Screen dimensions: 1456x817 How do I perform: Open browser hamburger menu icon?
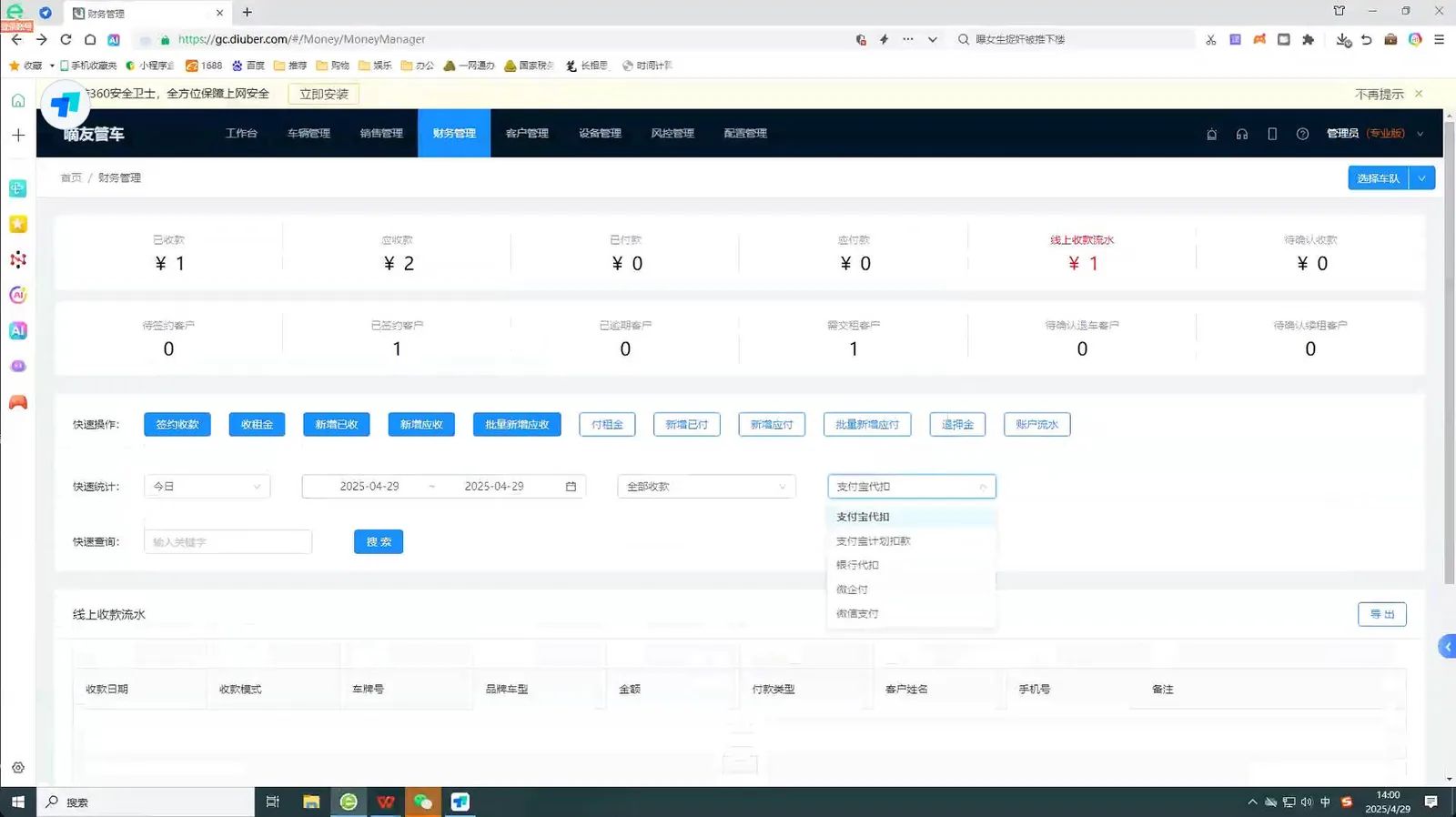1439,39
